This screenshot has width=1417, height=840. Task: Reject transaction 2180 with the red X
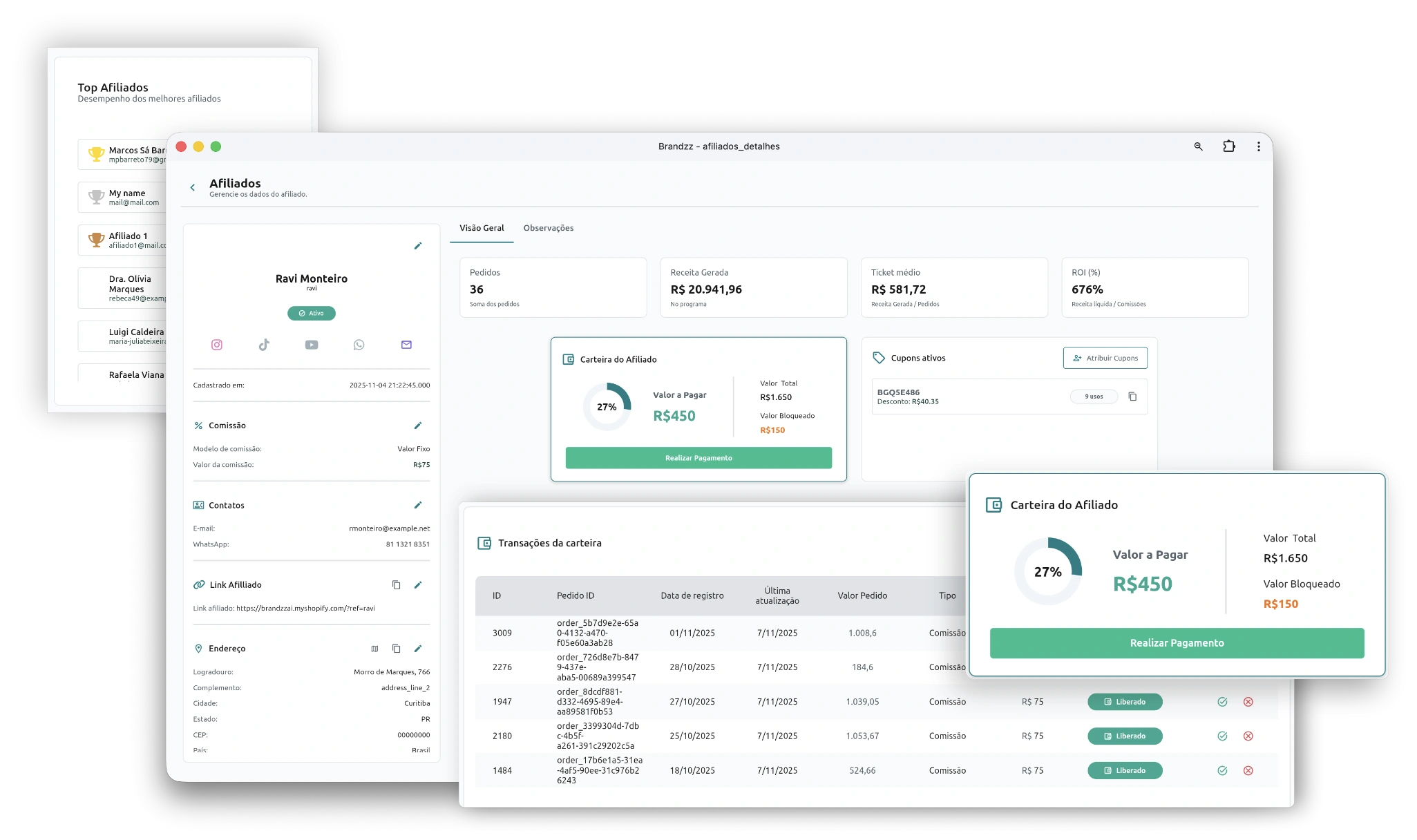[1248, 736]
